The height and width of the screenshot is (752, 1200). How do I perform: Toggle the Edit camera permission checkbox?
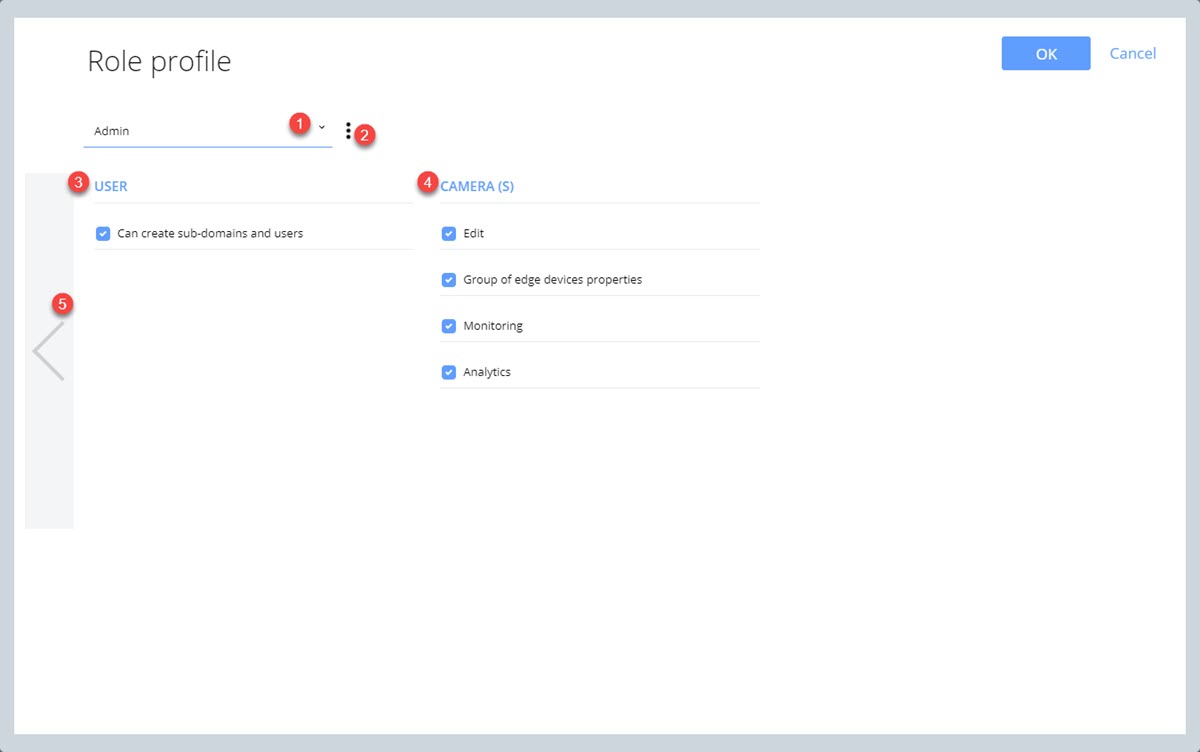449,233
